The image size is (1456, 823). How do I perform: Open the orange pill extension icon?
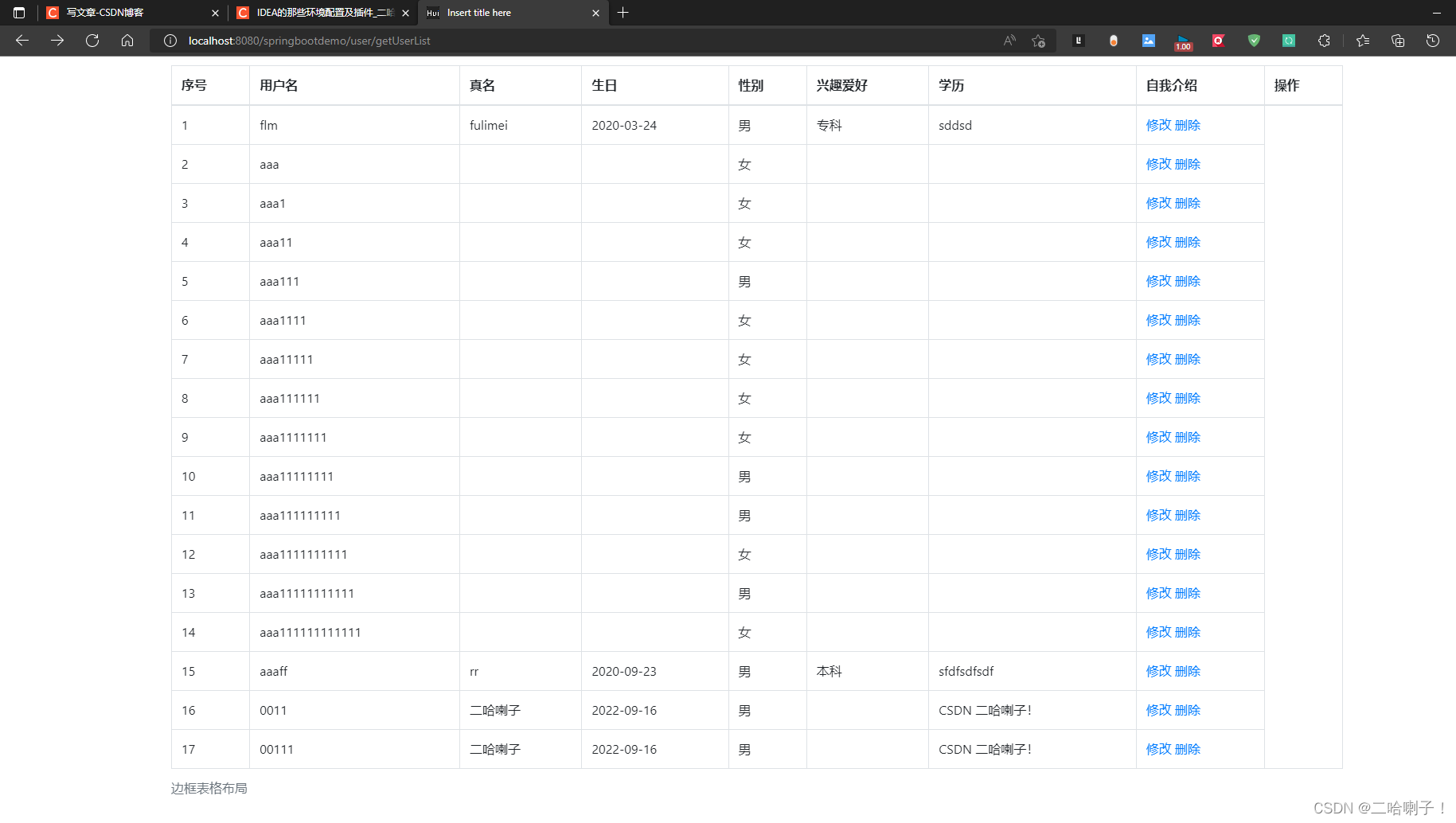coord(1114,41)
